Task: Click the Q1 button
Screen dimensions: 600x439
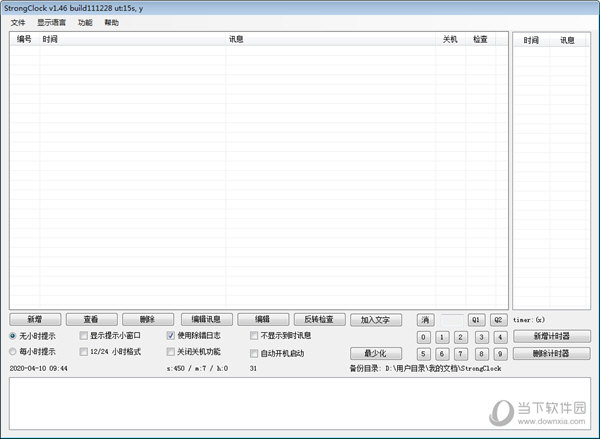Action: tap(476, 320)
